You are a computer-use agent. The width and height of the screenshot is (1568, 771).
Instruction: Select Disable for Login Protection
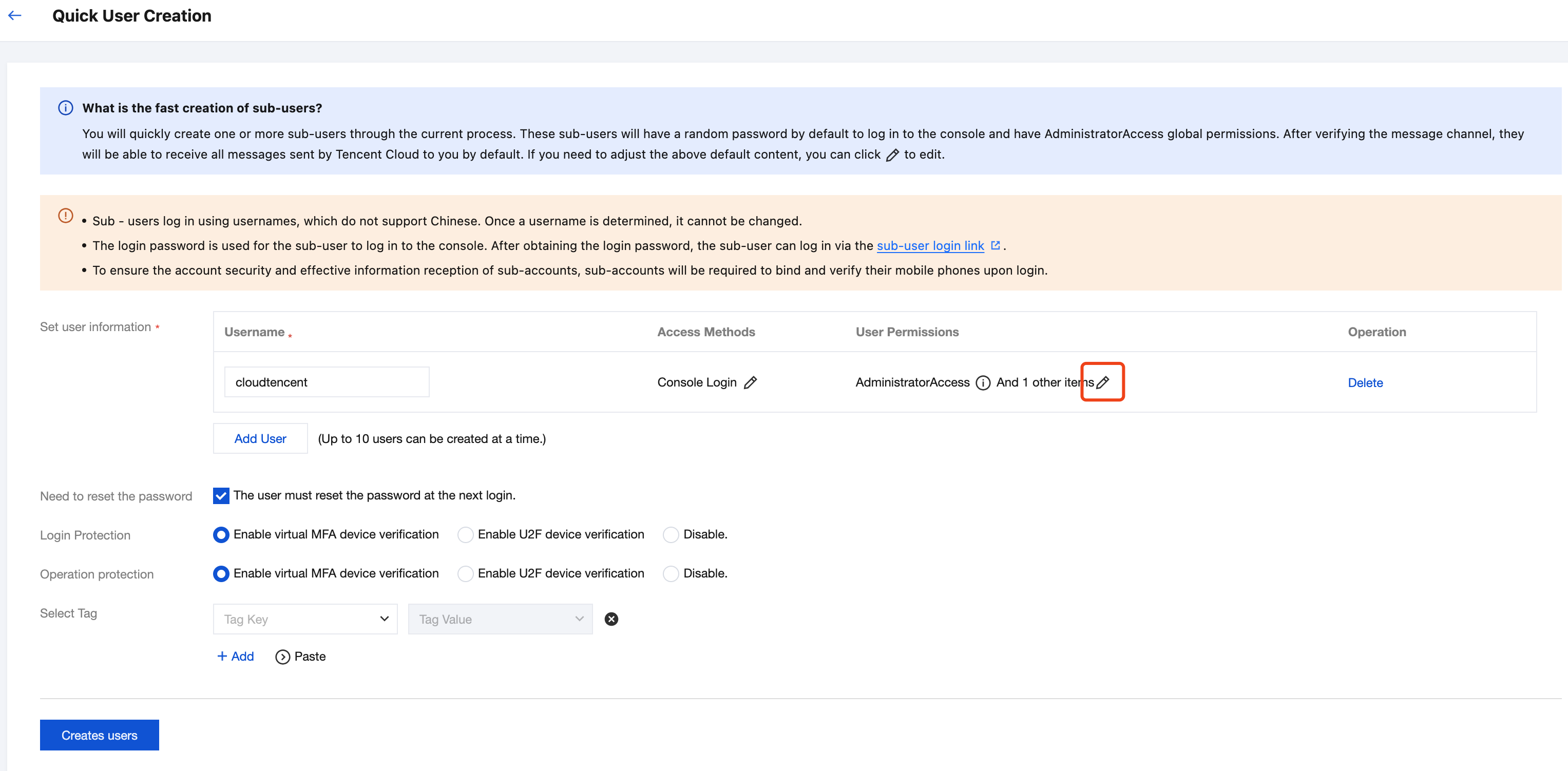671,534
